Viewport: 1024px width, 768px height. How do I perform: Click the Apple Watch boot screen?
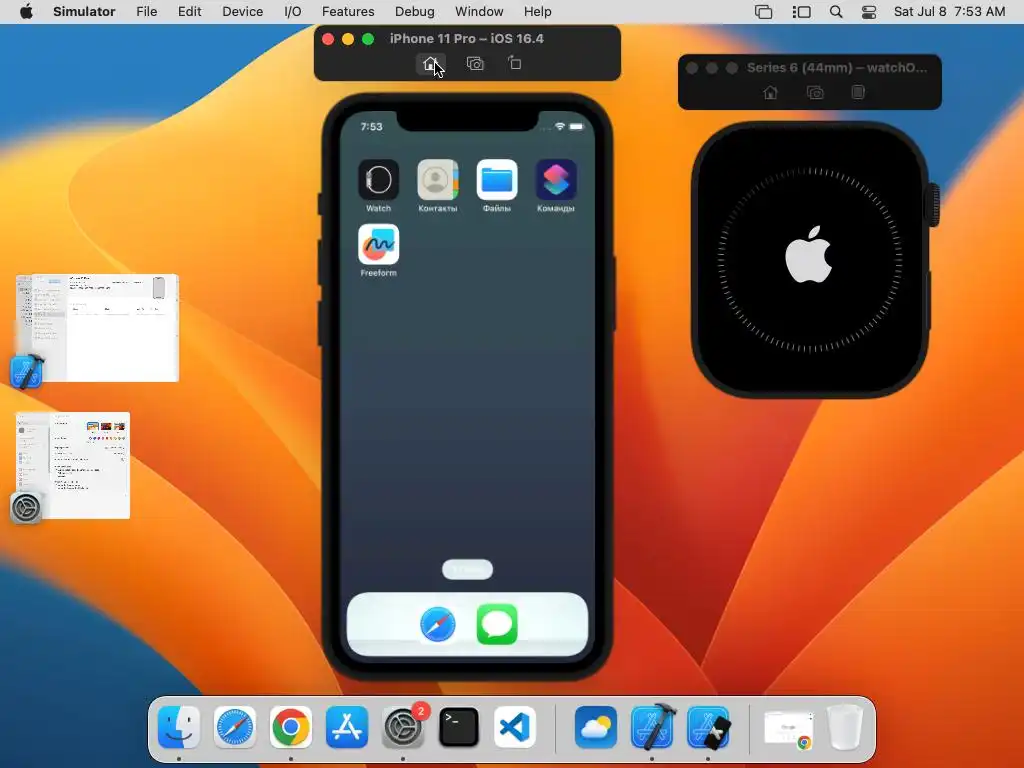pyautogui.click(x=809, y=259)
